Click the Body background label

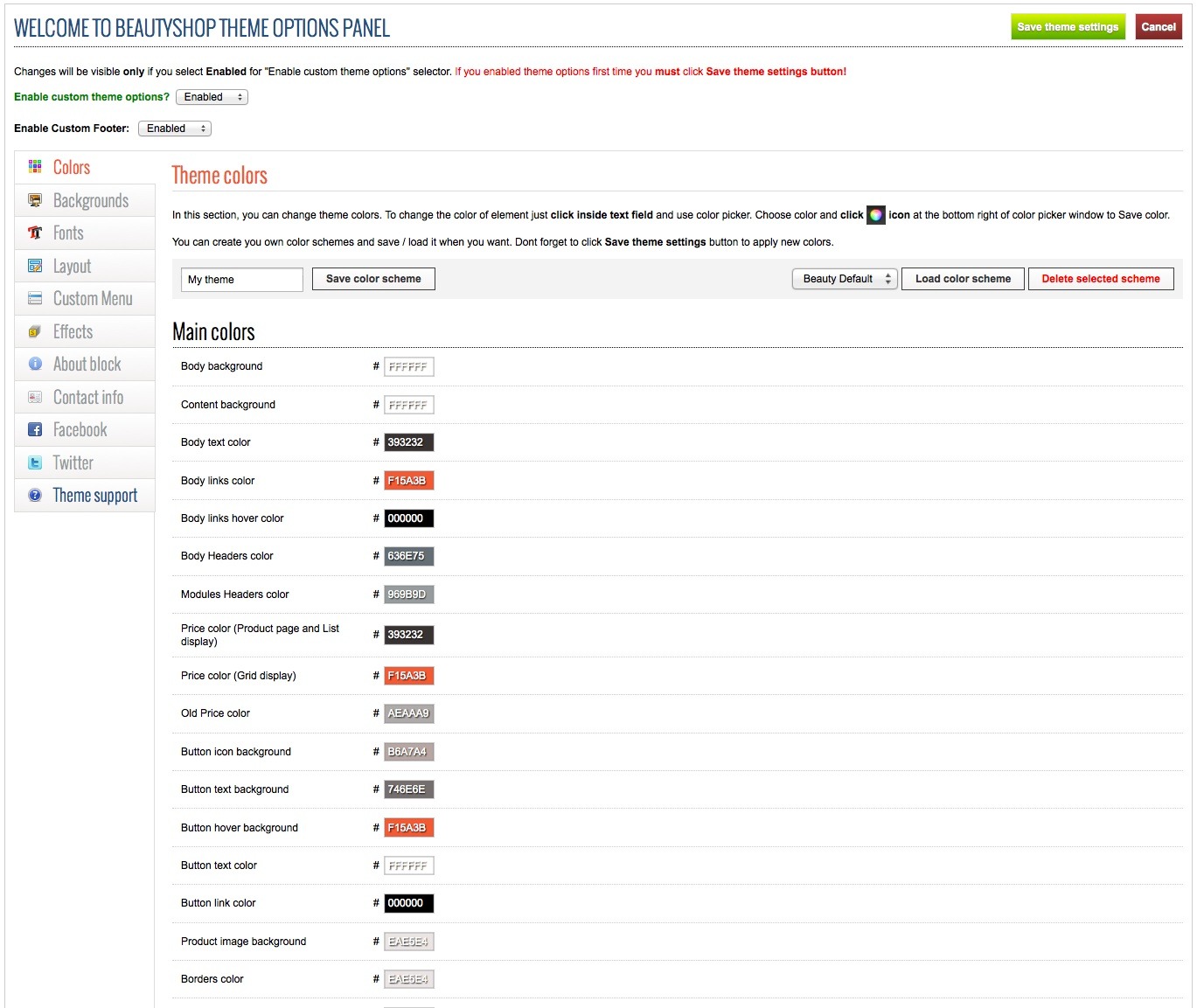pyautogui.click(x=221, y=366)
